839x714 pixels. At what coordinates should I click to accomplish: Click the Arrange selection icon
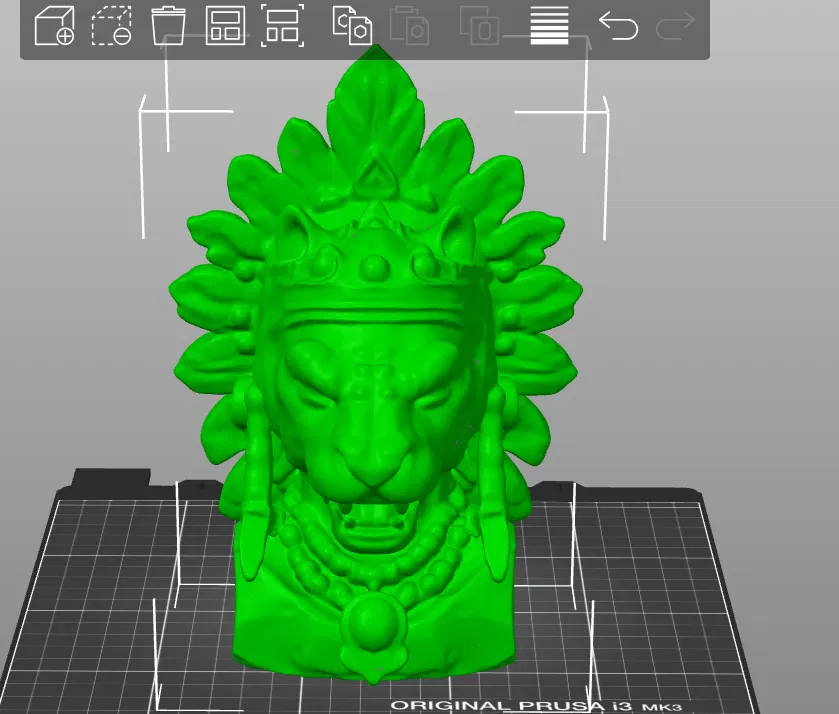point(283,26)
